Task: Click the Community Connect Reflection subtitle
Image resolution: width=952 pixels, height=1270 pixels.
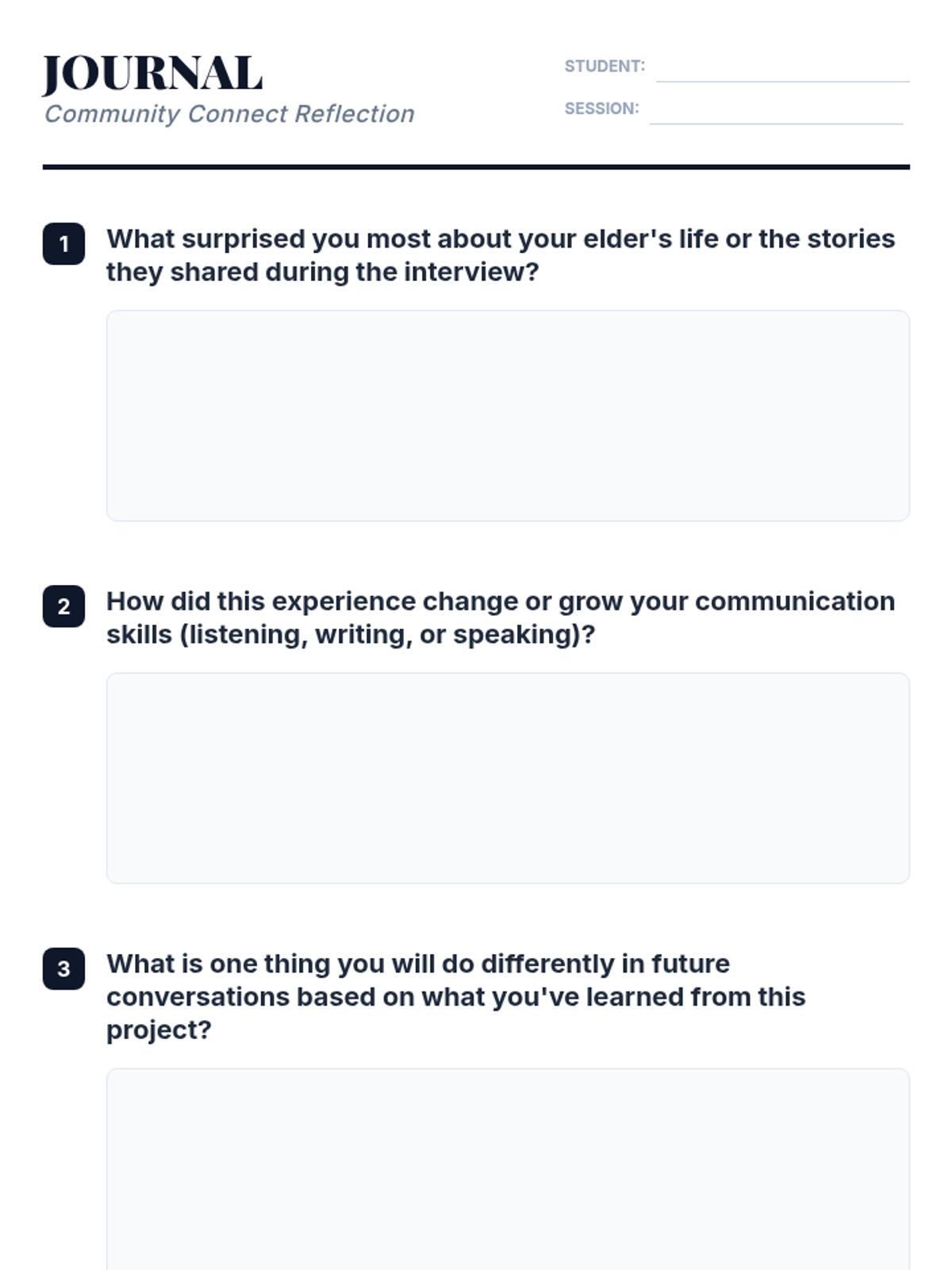Action: tap(229, 114)
